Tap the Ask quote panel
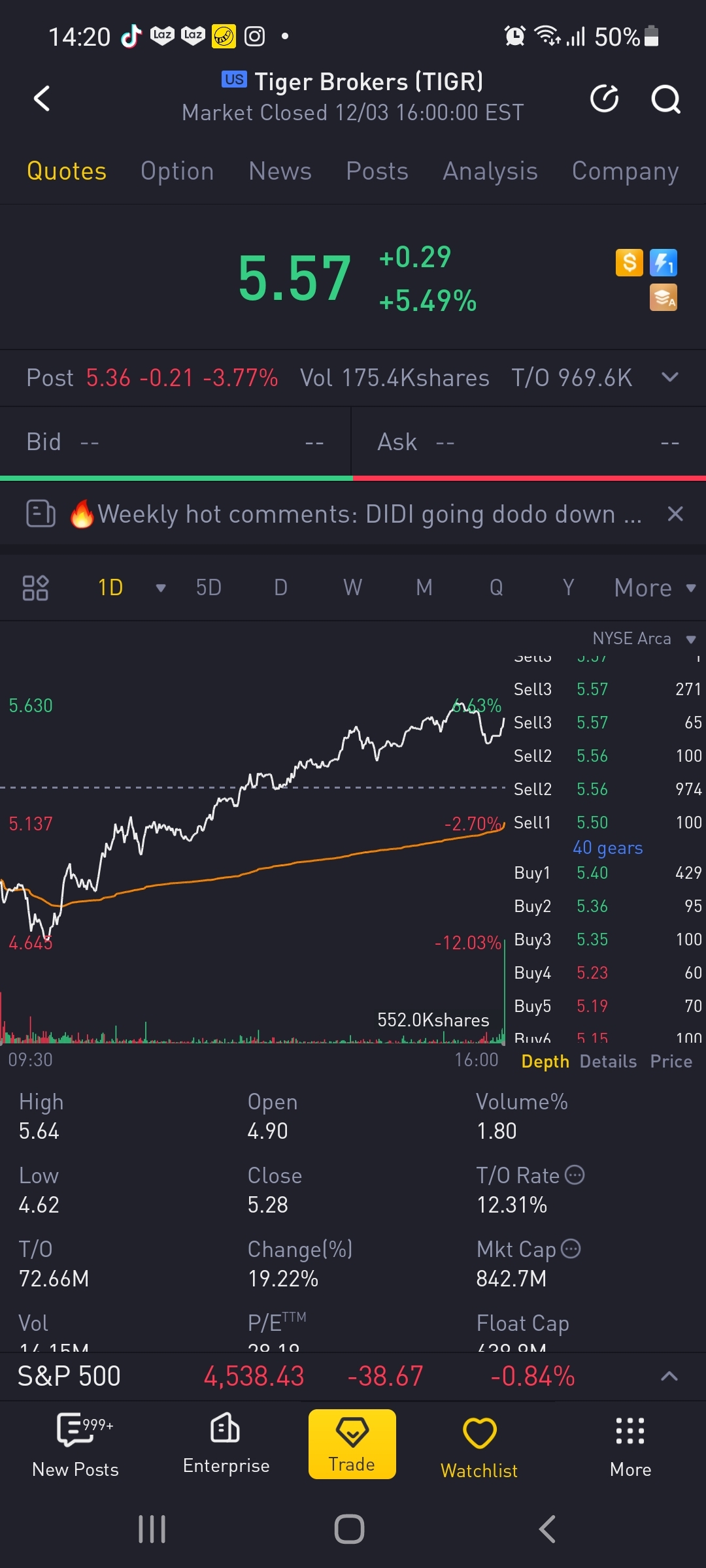Screen dimensions: 706x1568 (529, 442)
